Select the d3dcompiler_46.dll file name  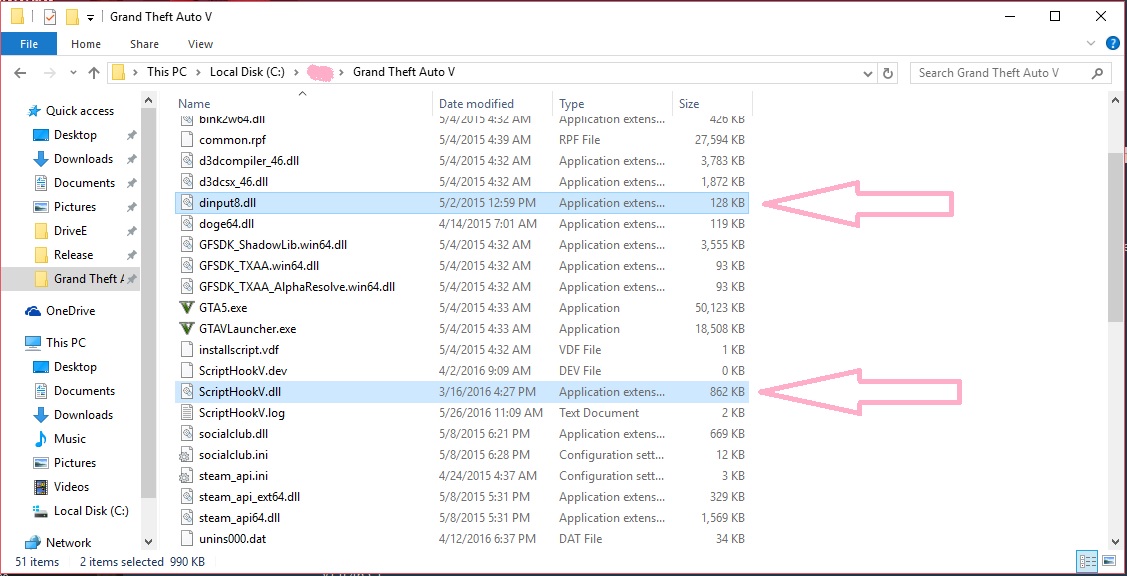[x=249, y=161]
